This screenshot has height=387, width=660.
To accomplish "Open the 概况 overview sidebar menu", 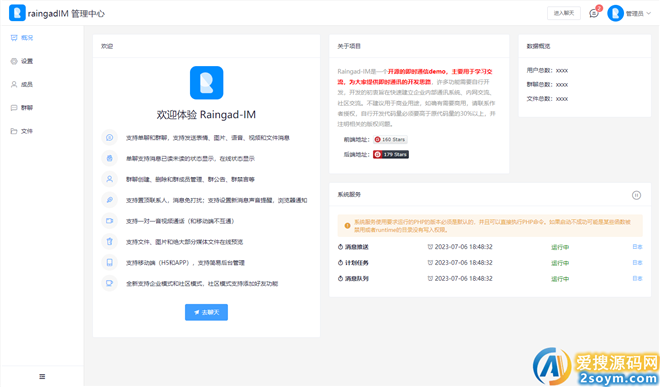I will [x=22, y=38].
